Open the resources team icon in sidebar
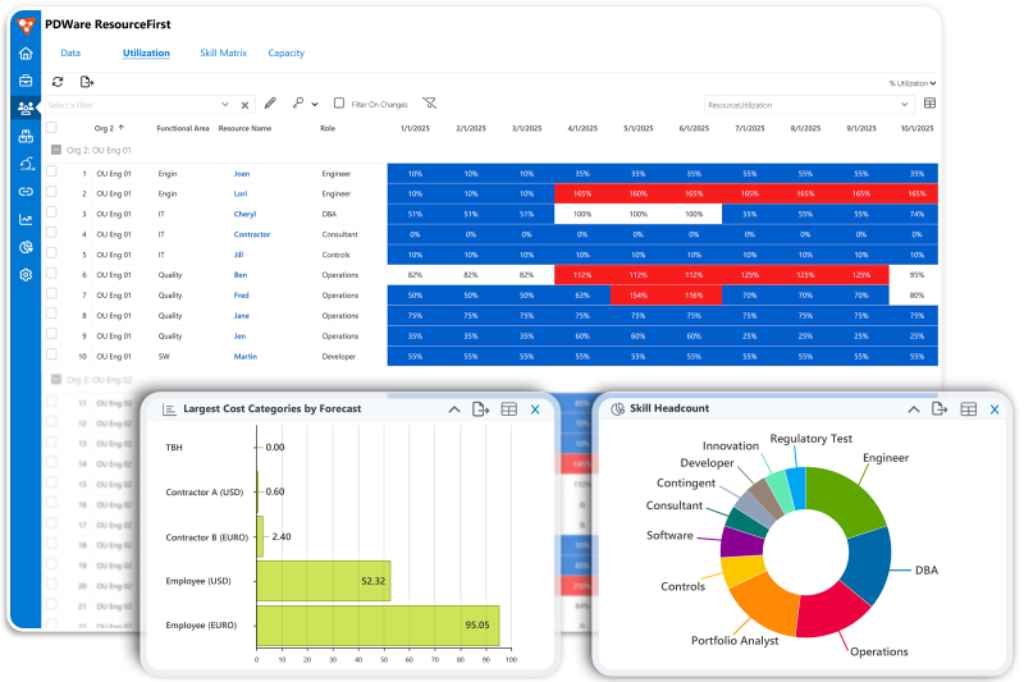Viewport: 1024px width, 682px height. [x=25, y=109]
